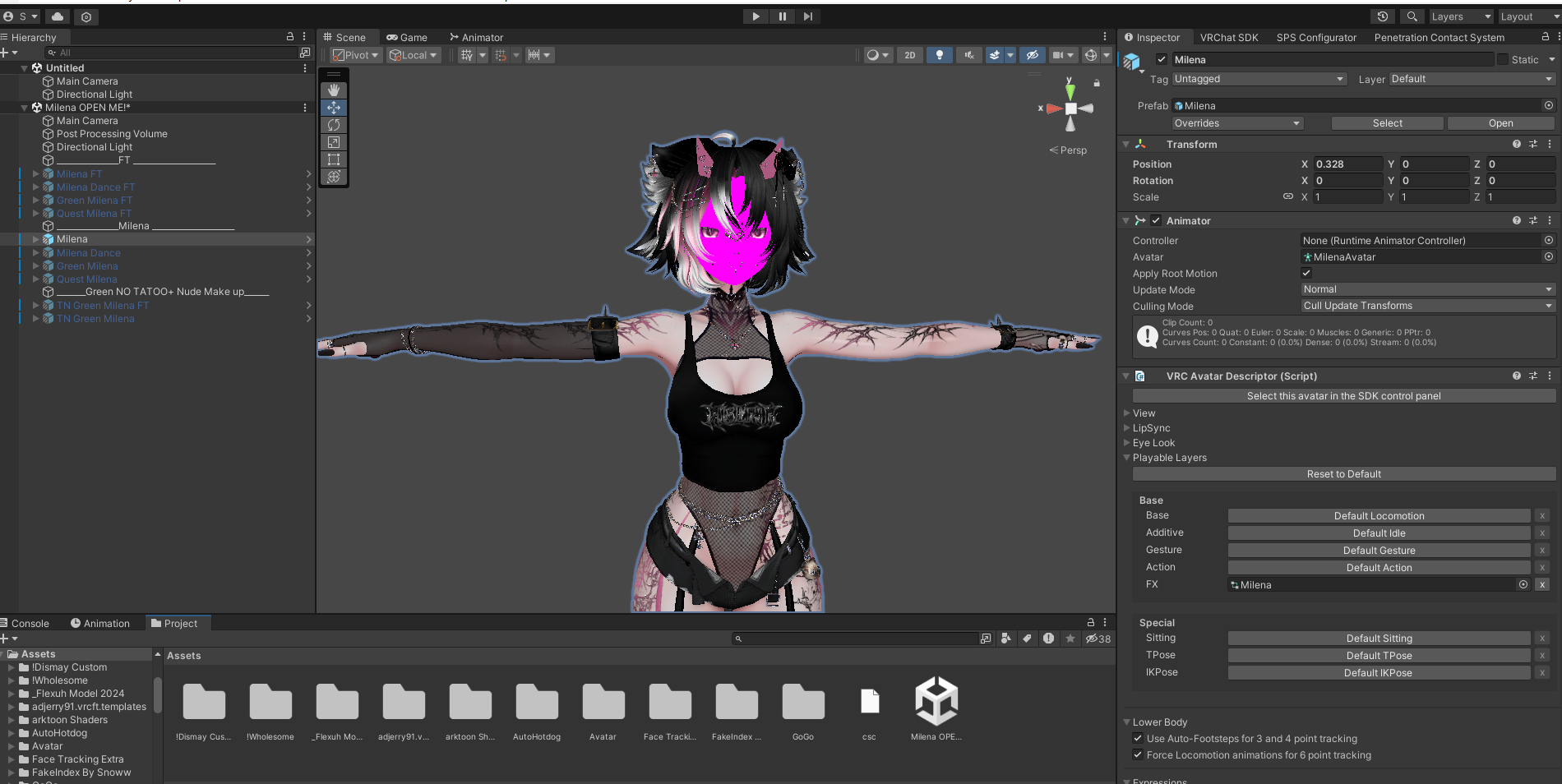Click the global Search magnifier icon

pos(1412,16)
